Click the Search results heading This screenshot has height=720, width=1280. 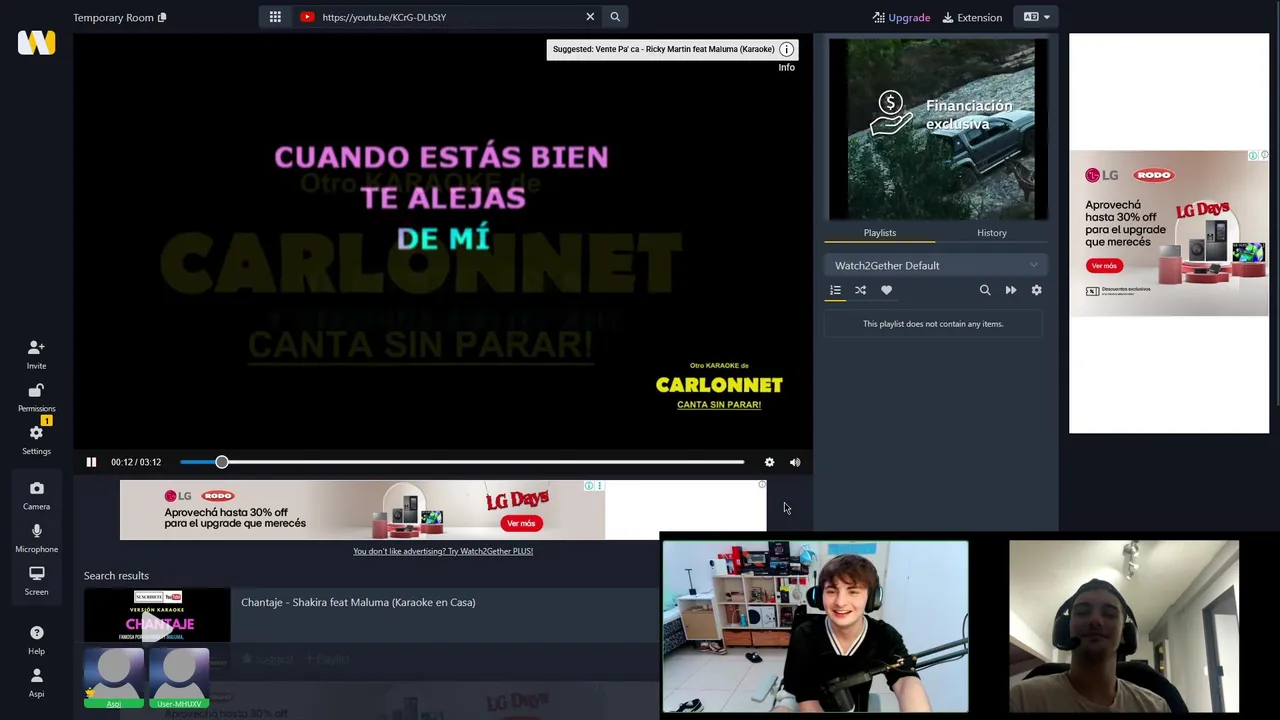pyautogui.click(x=116, y=576)
